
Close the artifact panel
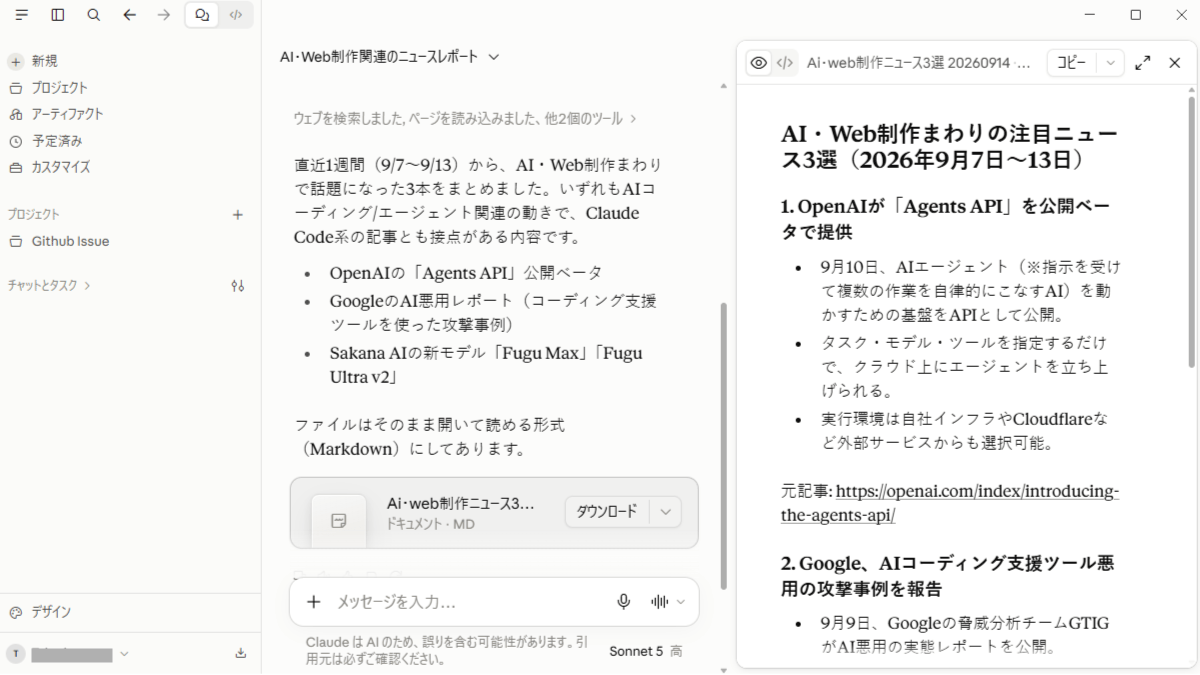point(1175,63)
